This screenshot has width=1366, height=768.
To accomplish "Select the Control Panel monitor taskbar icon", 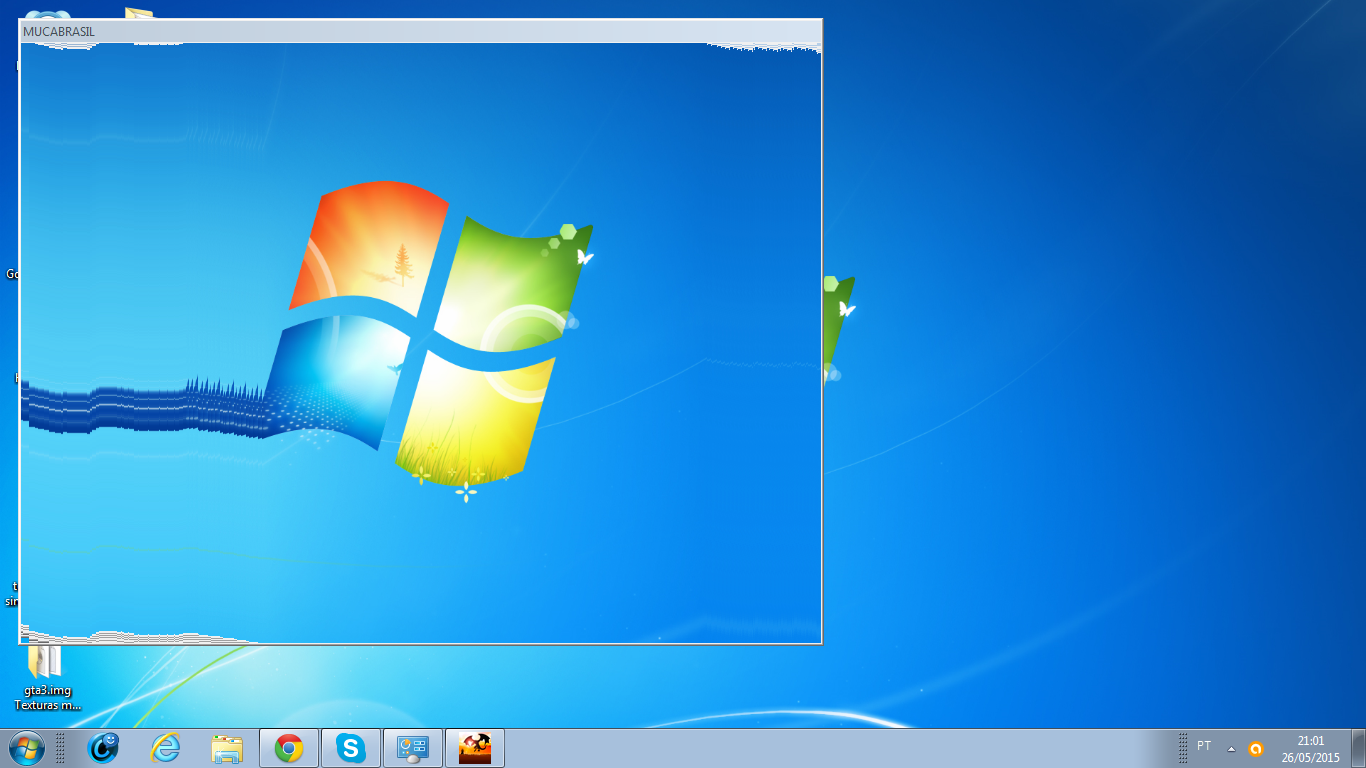I will point(412,748).
